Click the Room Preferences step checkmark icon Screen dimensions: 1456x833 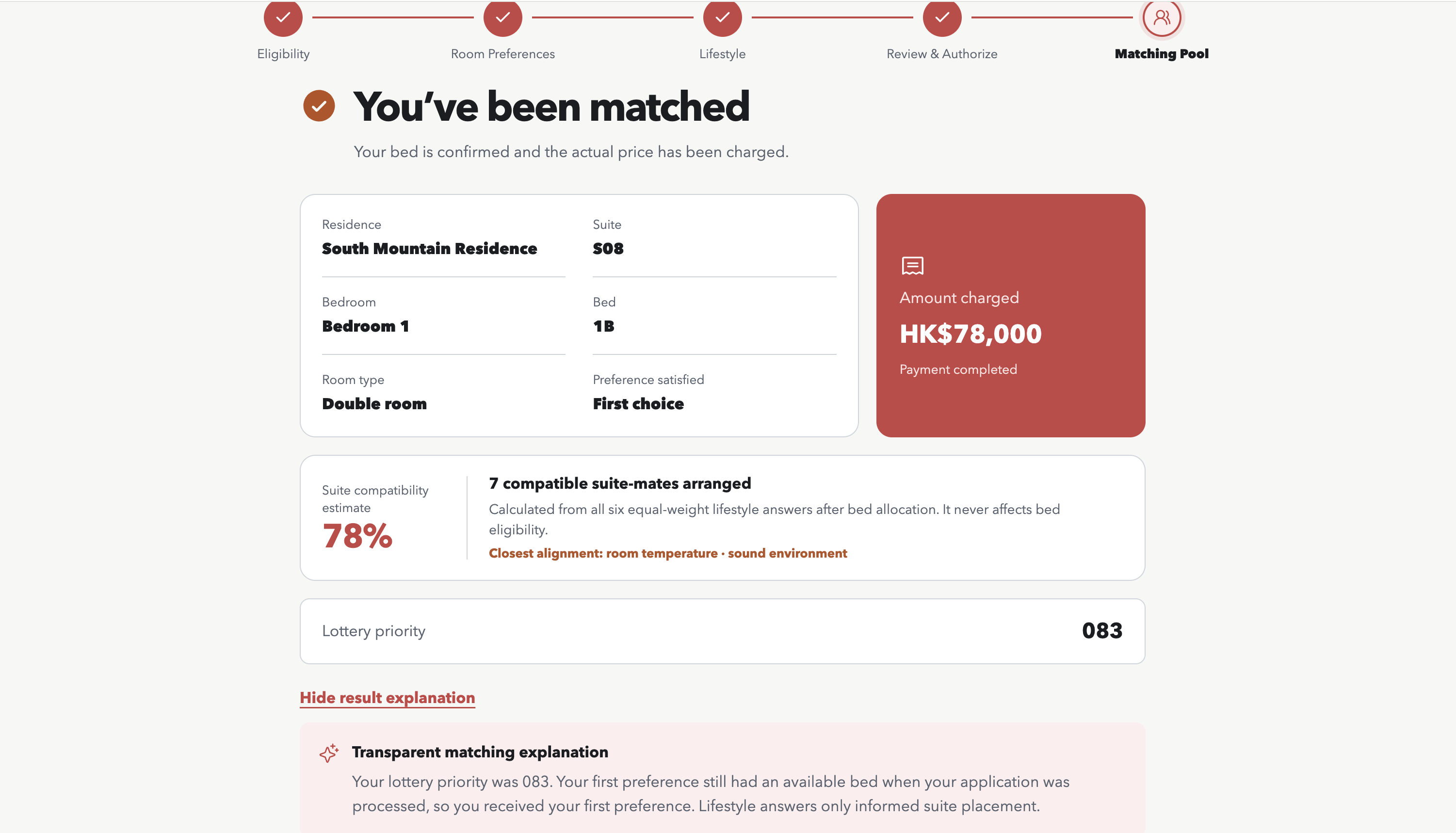click(503, 17)
